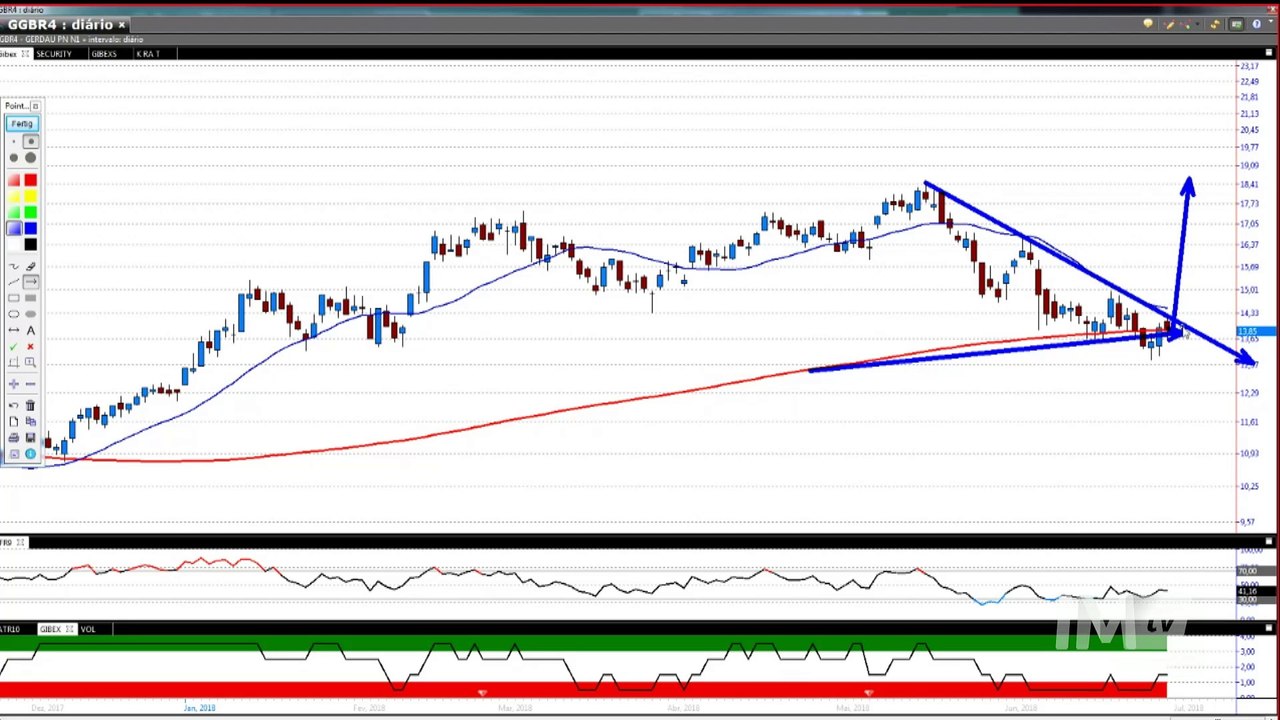Select the eraser tool
Screen dimensions: 1280x720
[30, 266]
